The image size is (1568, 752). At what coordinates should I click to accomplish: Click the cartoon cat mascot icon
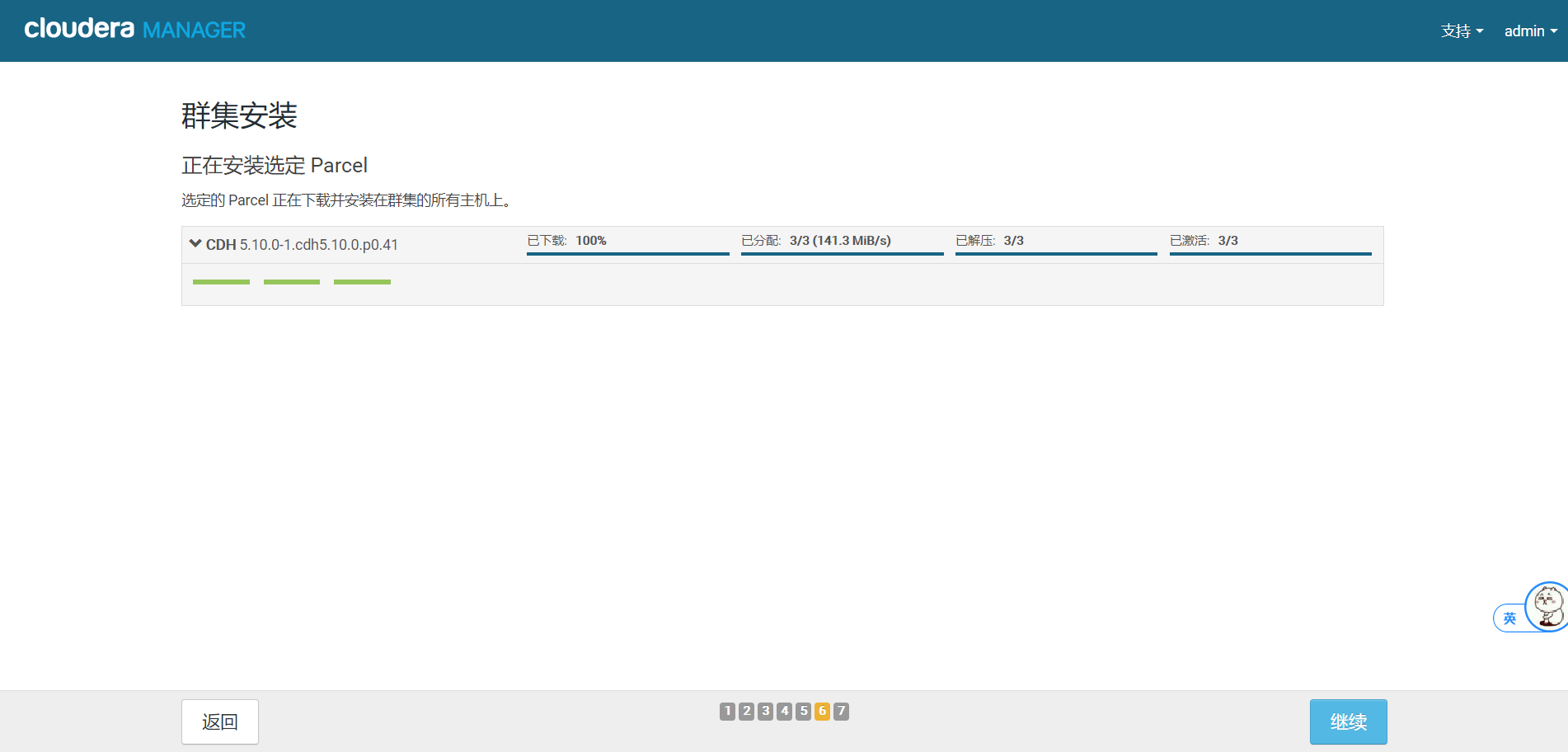1547,607
